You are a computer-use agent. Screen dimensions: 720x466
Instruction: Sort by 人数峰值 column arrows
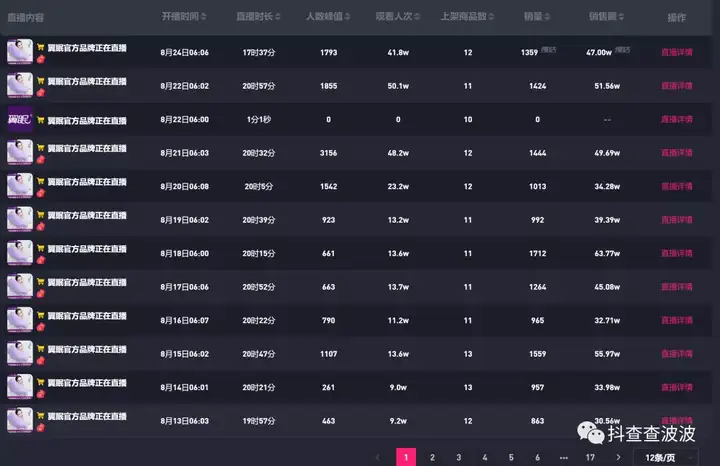pyautogui.click(x=347, y=17)
